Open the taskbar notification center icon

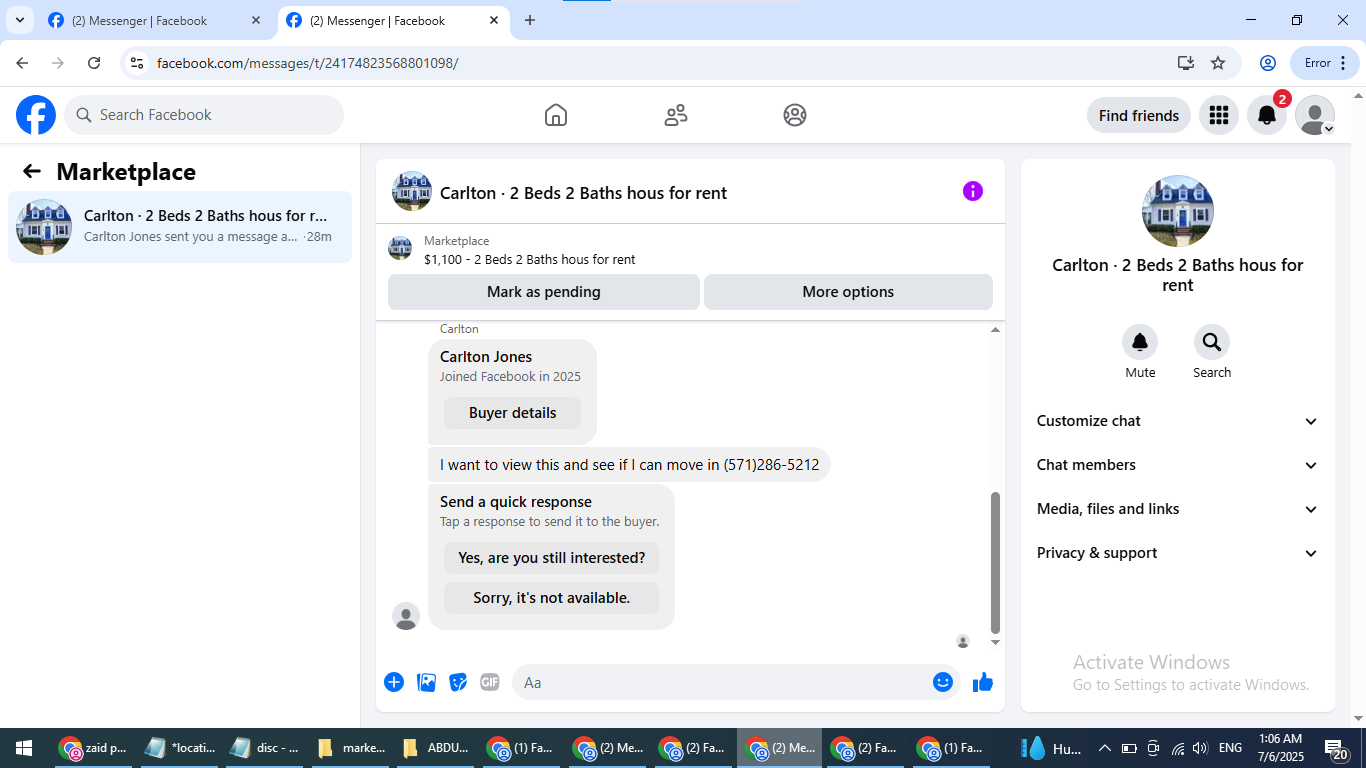[1337, 748]
